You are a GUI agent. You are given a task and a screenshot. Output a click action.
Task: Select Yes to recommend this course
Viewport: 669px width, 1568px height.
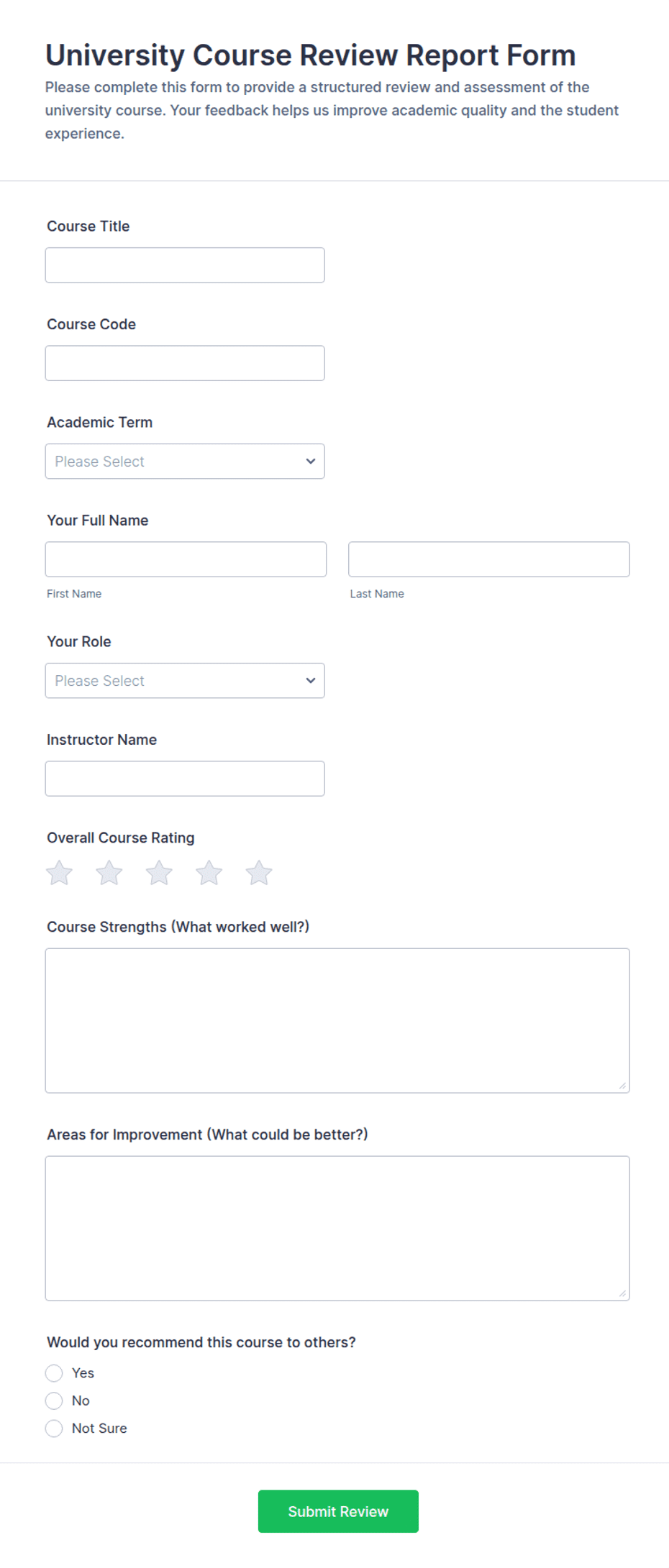click(x=54, y=1373)
